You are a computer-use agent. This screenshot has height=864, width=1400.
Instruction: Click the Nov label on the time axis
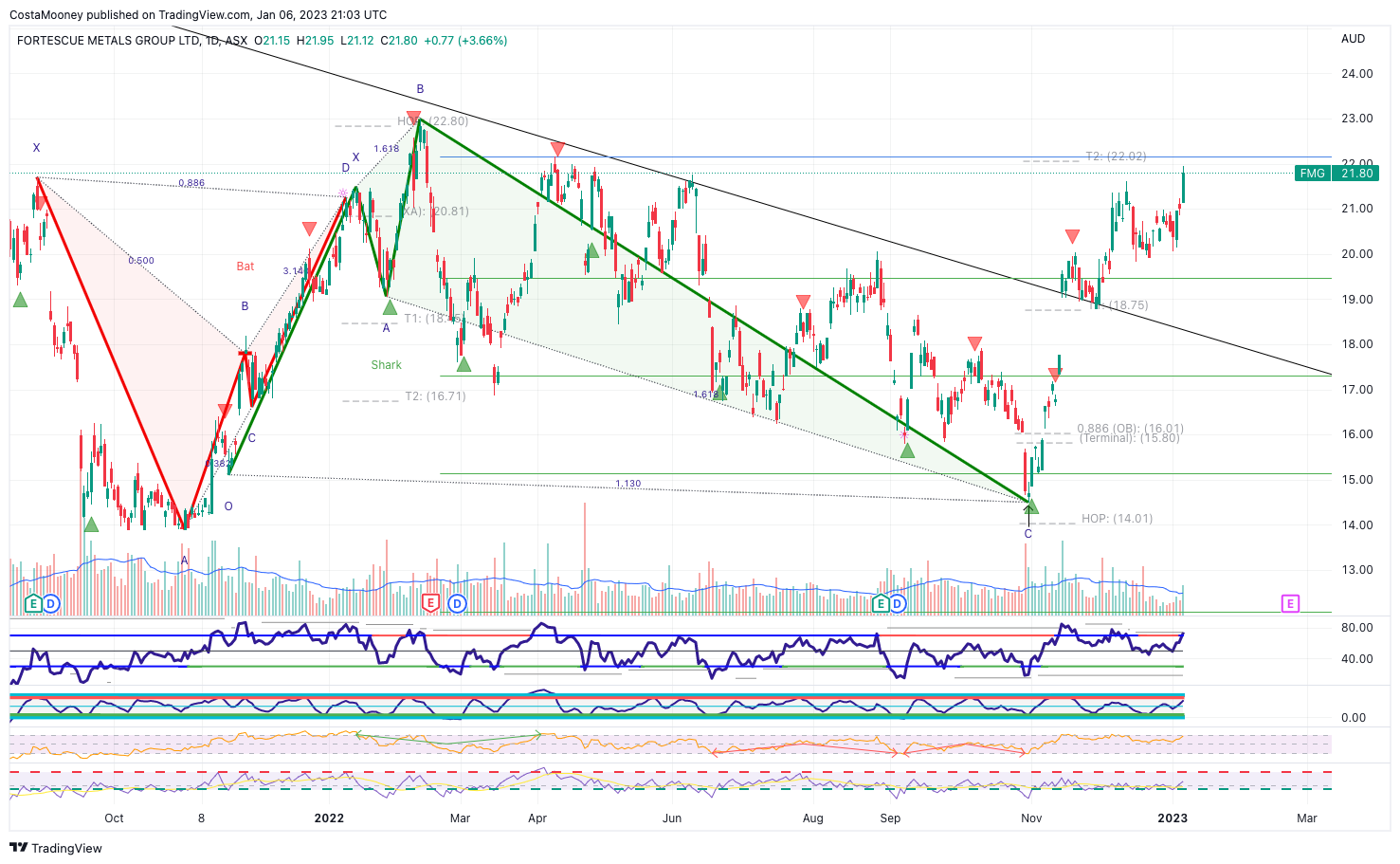[x=1031, y=818]
